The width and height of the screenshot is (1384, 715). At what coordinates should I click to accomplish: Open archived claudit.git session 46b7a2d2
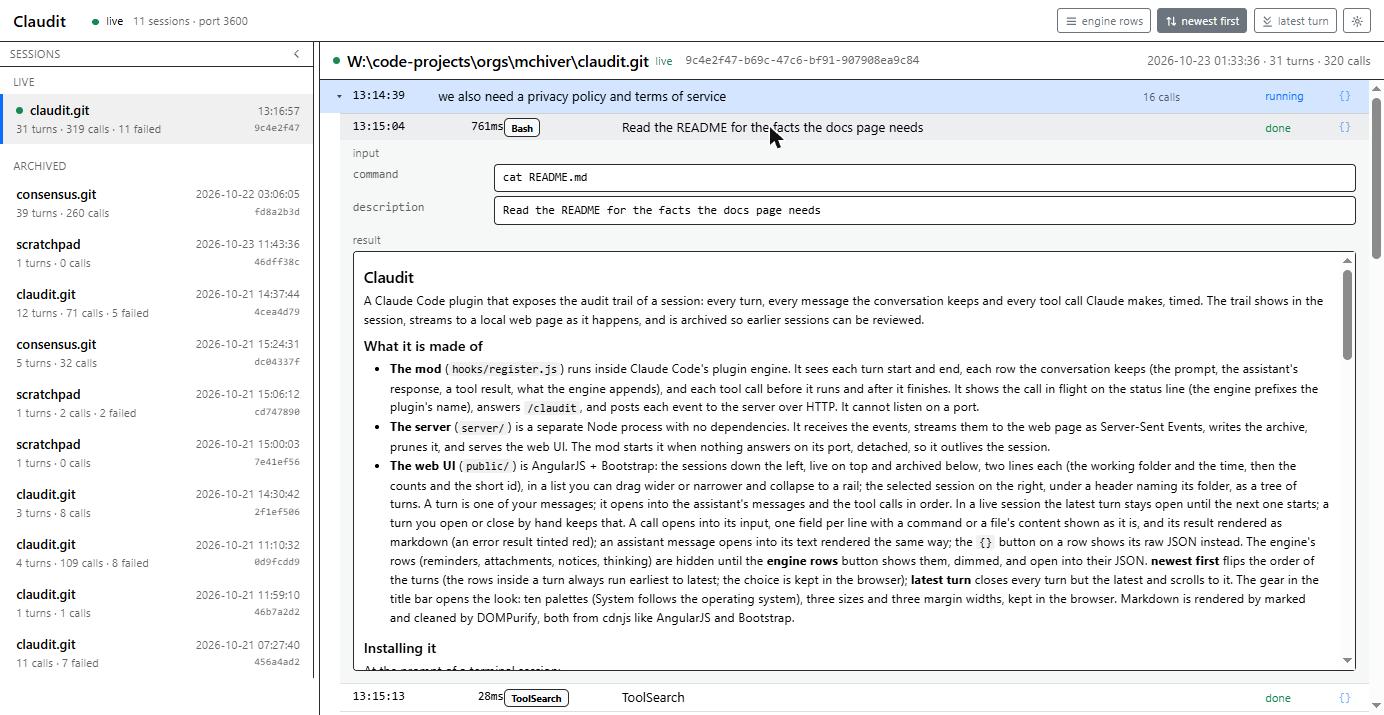pyautogui.click(x=157, y=603)
